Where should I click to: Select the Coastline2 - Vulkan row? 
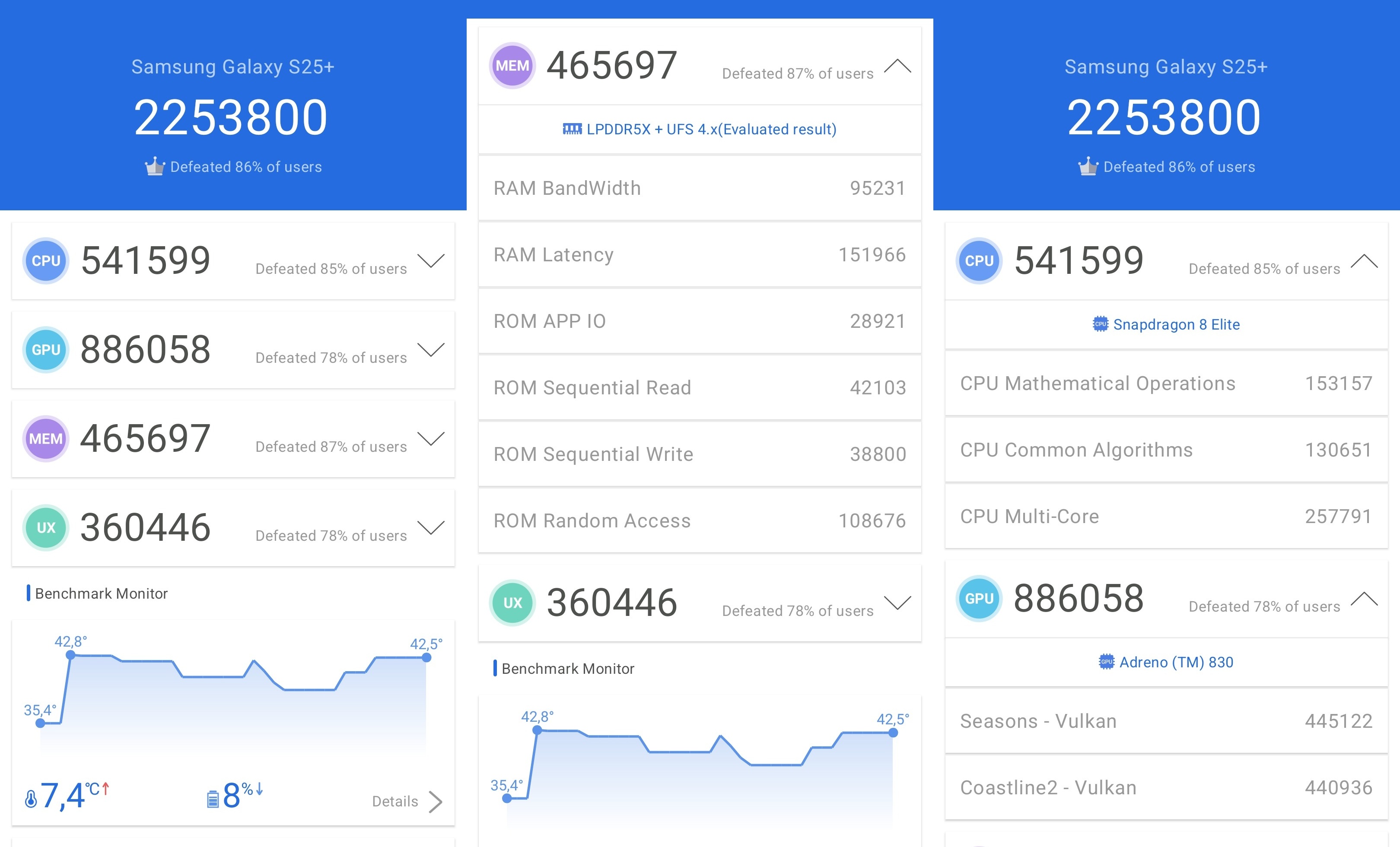pyautogui.click(x=1167, y=787)
